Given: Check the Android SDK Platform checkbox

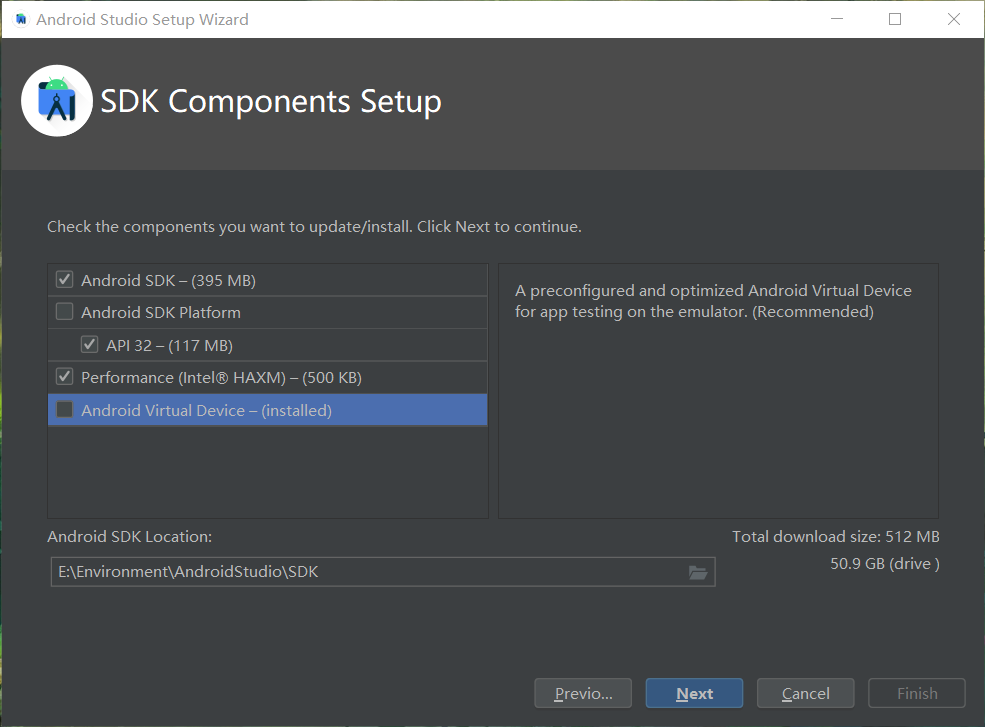Looking at the screenshot, I should (65, 312).
